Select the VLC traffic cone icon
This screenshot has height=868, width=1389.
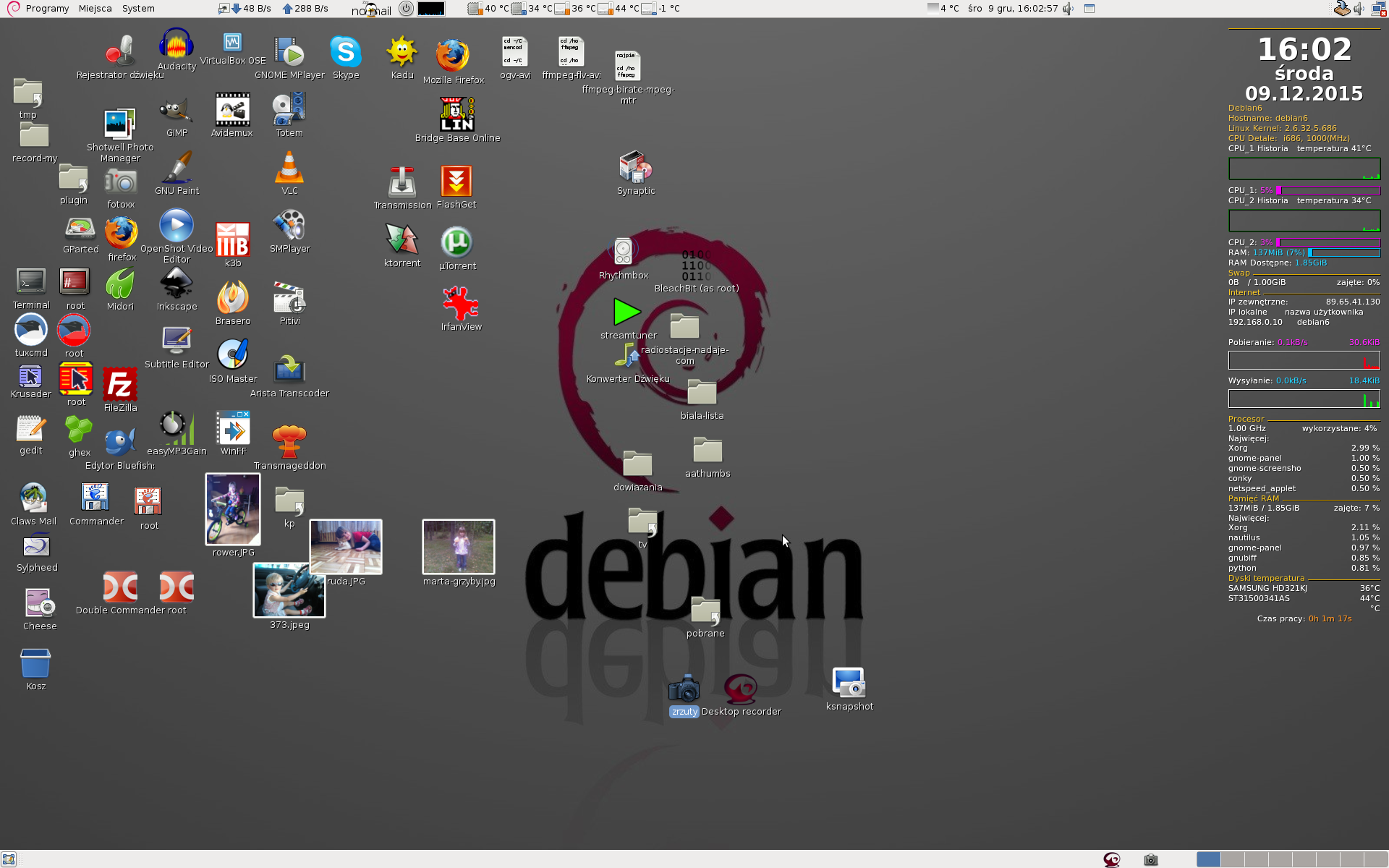pos(289,168)
